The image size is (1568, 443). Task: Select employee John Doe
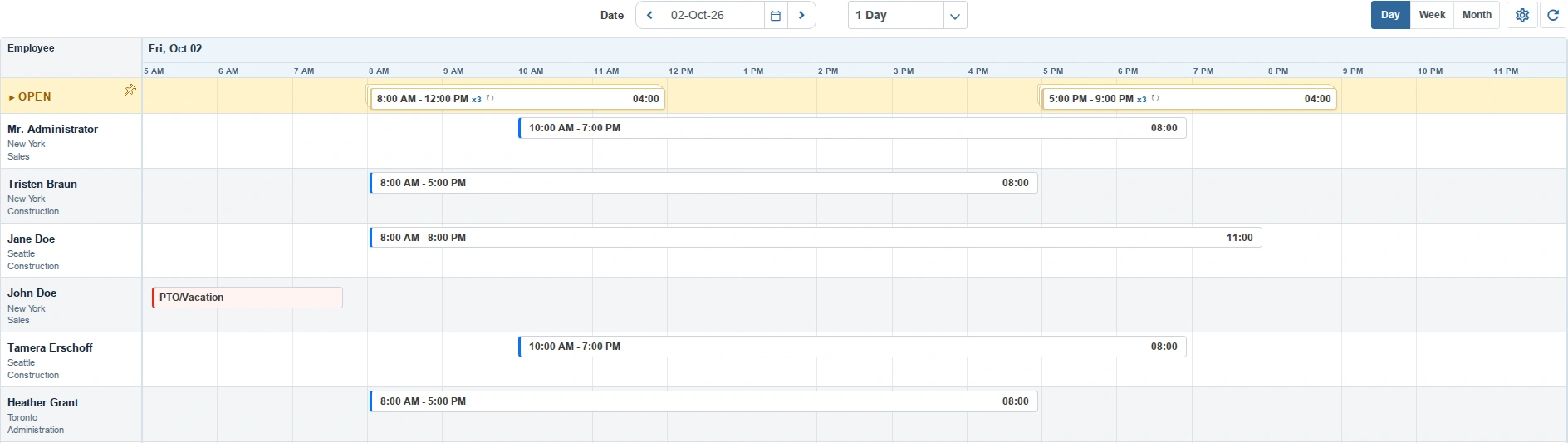(x=32, y=293)
